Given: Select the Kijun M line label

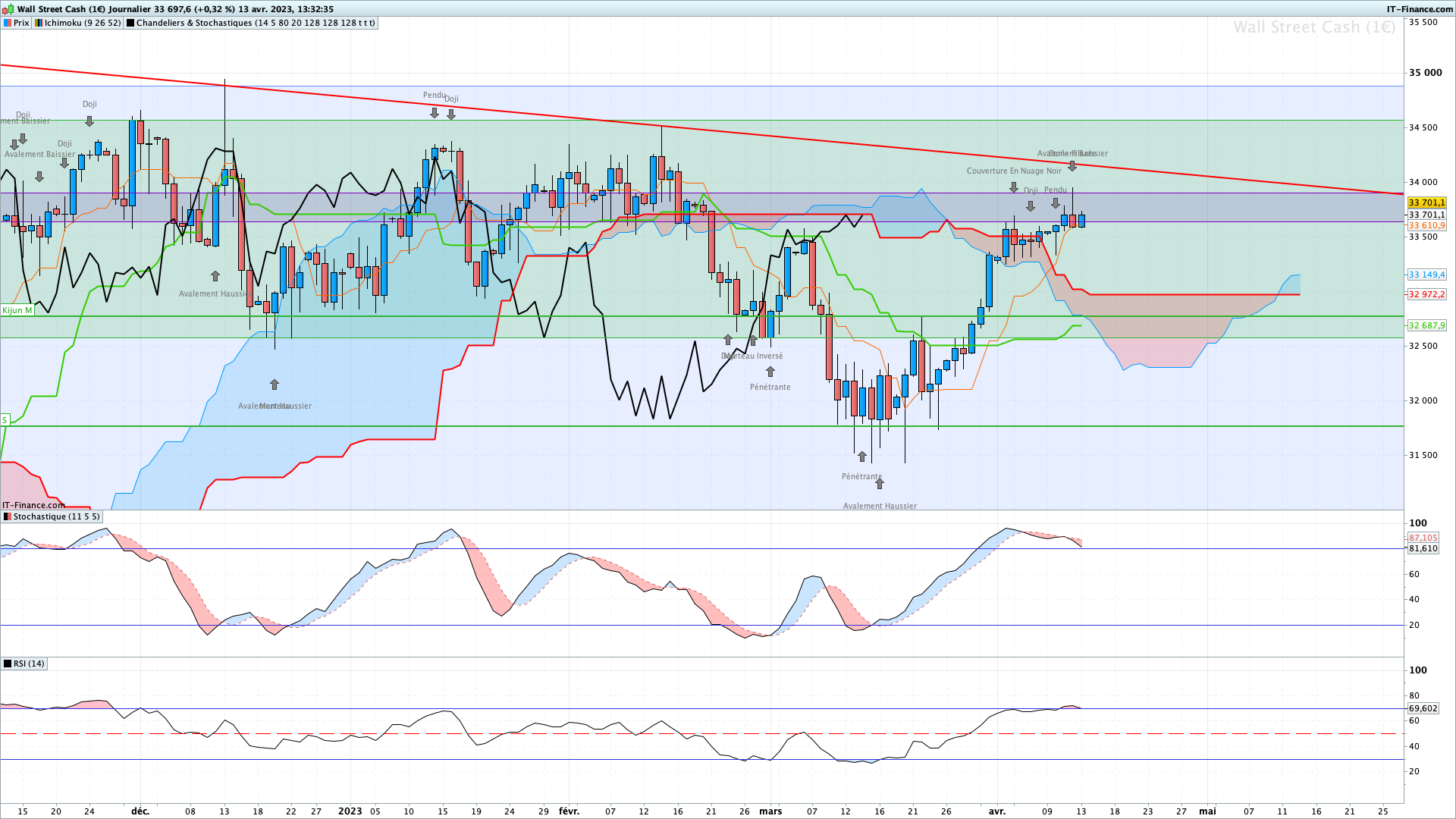Looking at the screenshot, I should coord(17,310).
